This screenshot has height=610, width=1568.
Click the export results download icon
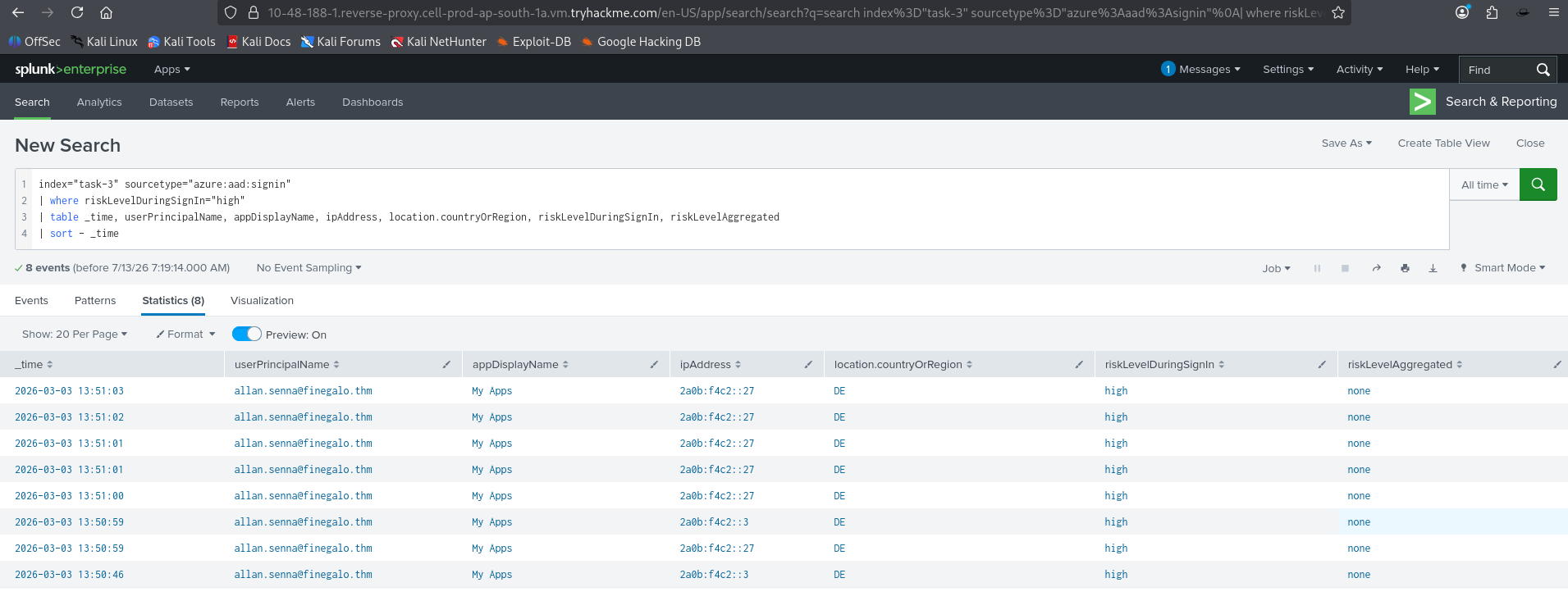pos(1433,268)
